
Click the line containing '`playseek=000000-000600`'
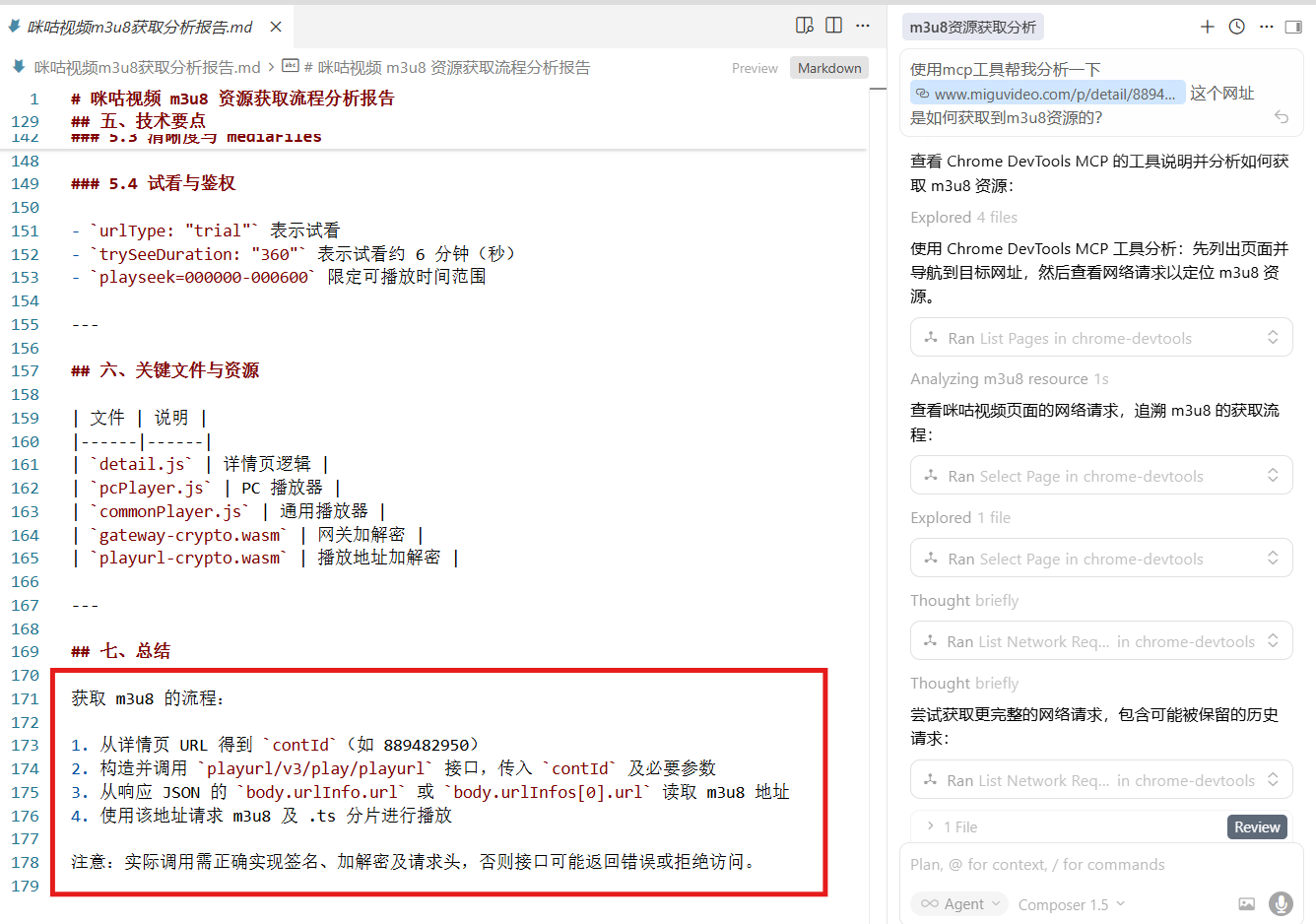tap(279, 277)
